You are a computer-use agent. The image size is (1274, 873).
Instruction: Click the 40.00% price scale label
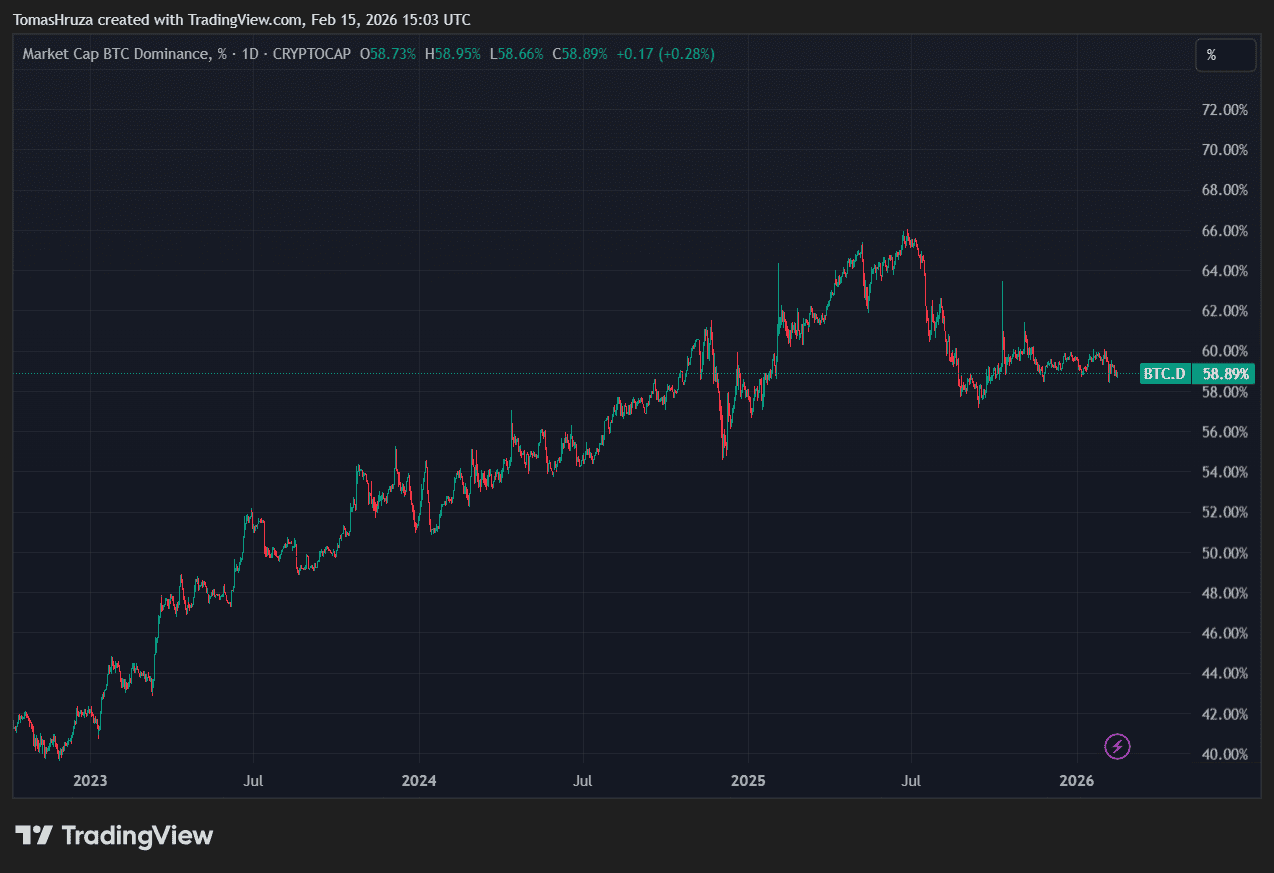(x=1224, y=754)
